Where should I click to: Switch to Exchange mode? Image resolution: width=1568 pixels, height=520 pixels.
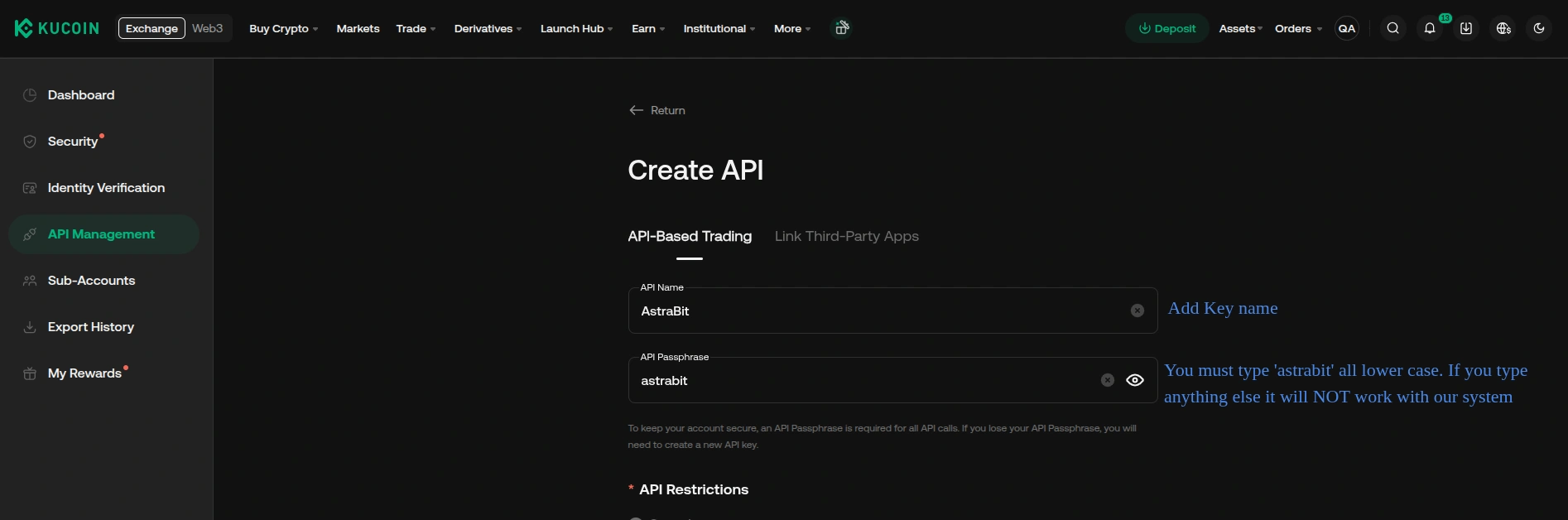(x=152, y=28)
